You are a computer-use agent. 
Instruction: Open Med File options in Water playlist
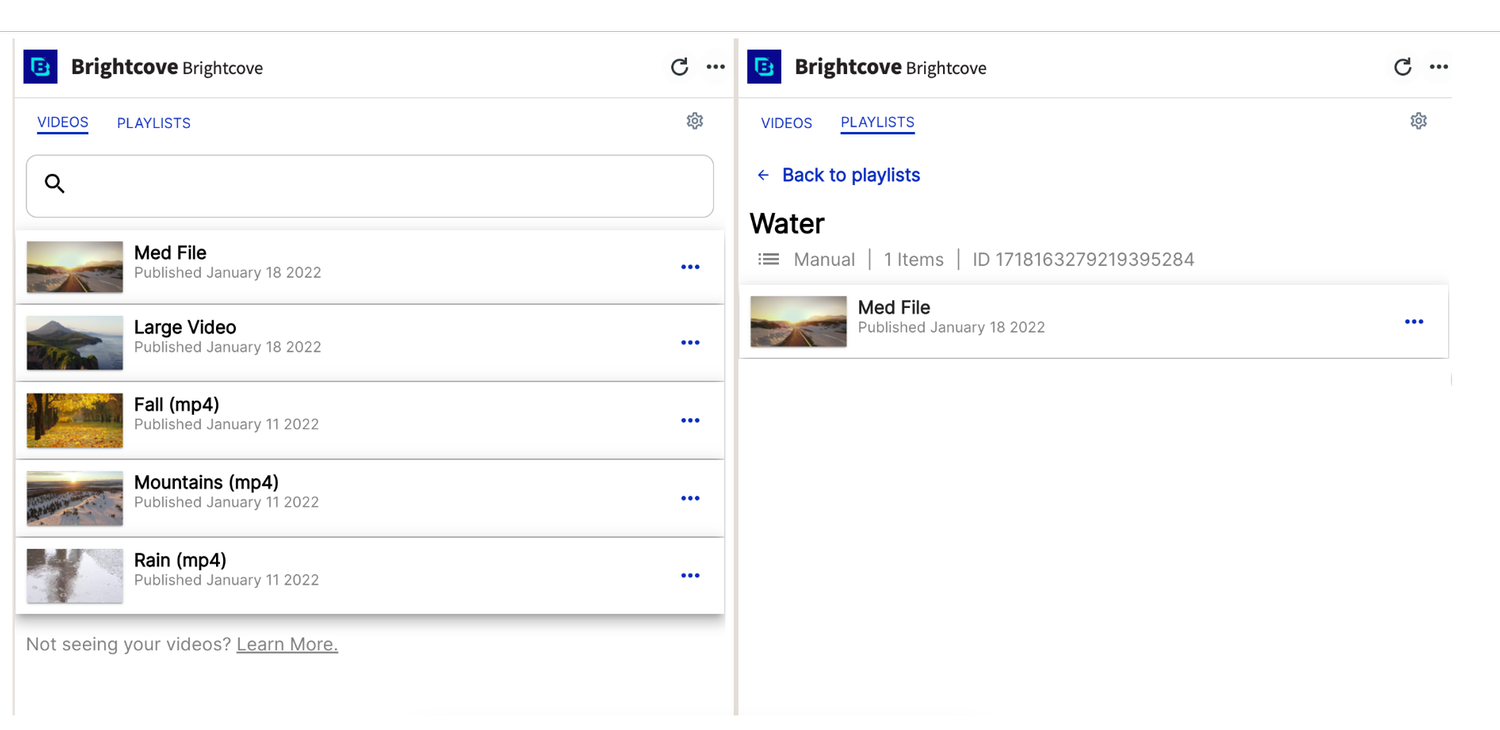1414,322
